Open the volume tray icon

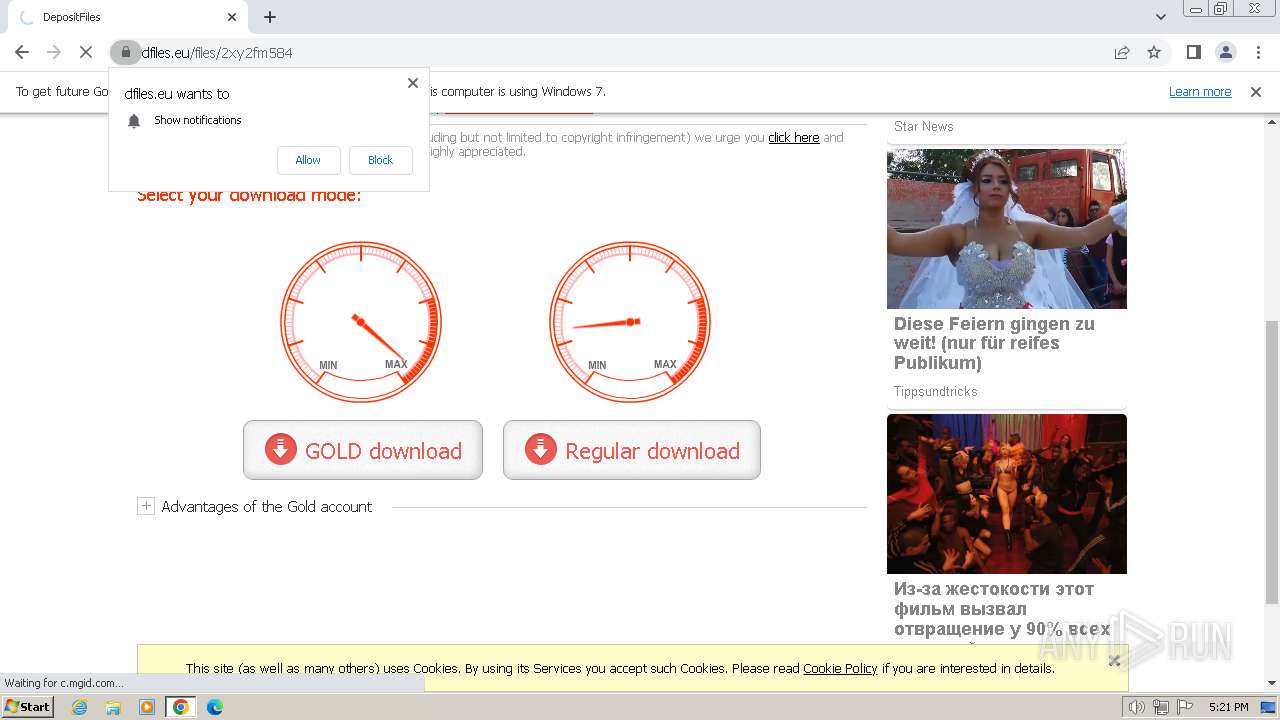(x=1137, y=707)
